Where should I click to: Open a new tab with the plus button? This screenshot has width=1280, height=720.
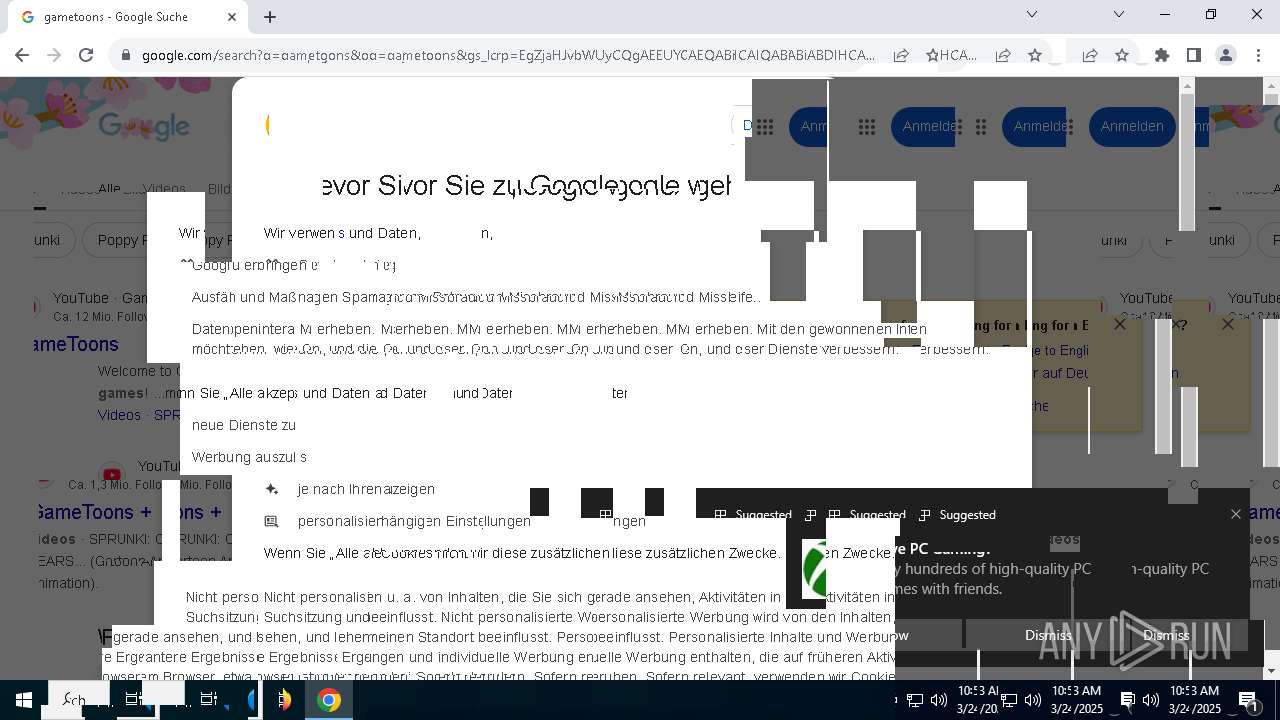[x=270, y=17]
